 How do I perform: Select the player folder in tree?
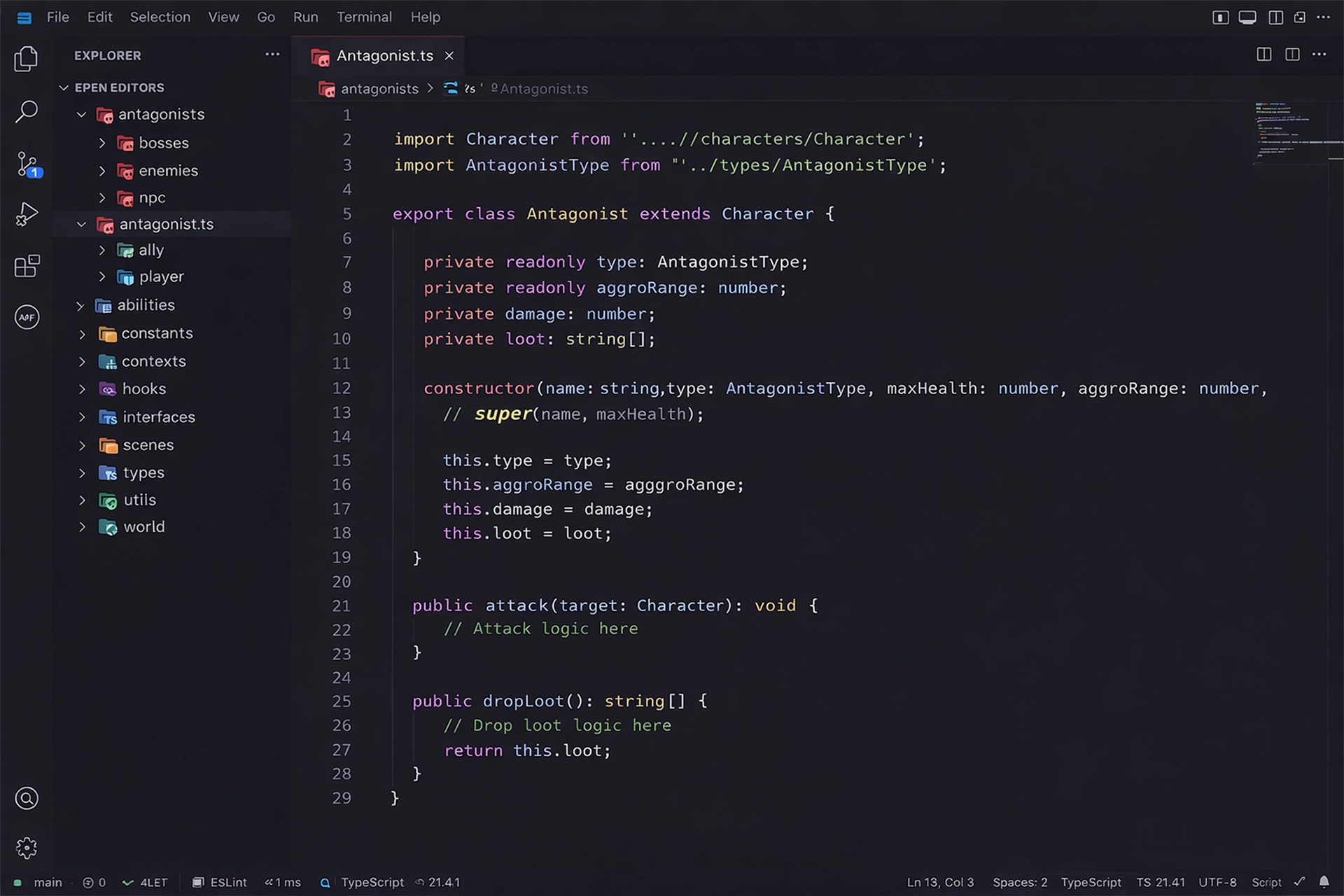162,277
